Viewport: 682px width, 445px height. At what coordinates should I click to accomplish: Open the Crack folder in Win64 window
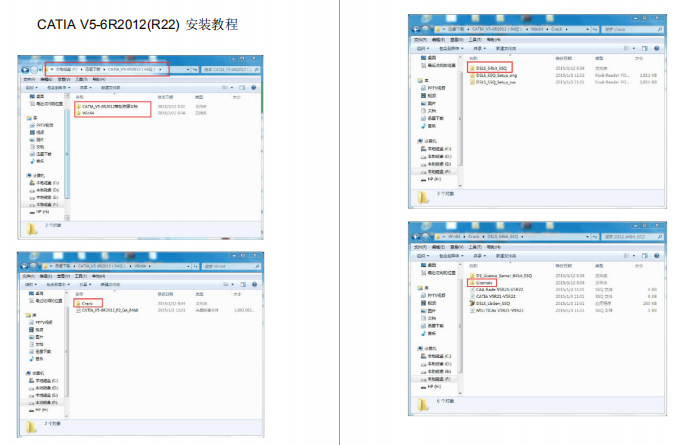(85, 303)
